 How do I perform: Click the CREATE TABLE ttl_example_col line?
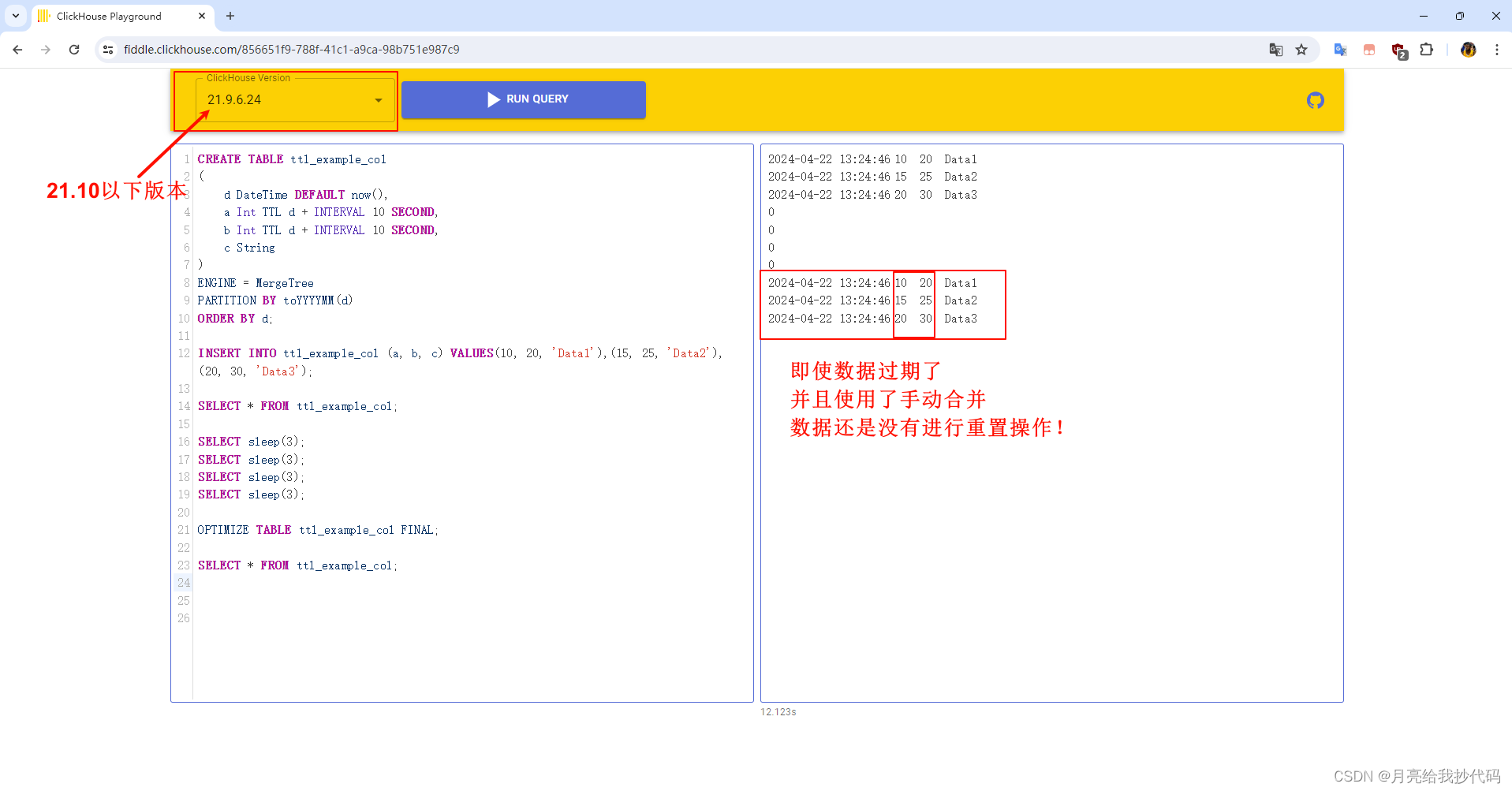coord(292,159)
